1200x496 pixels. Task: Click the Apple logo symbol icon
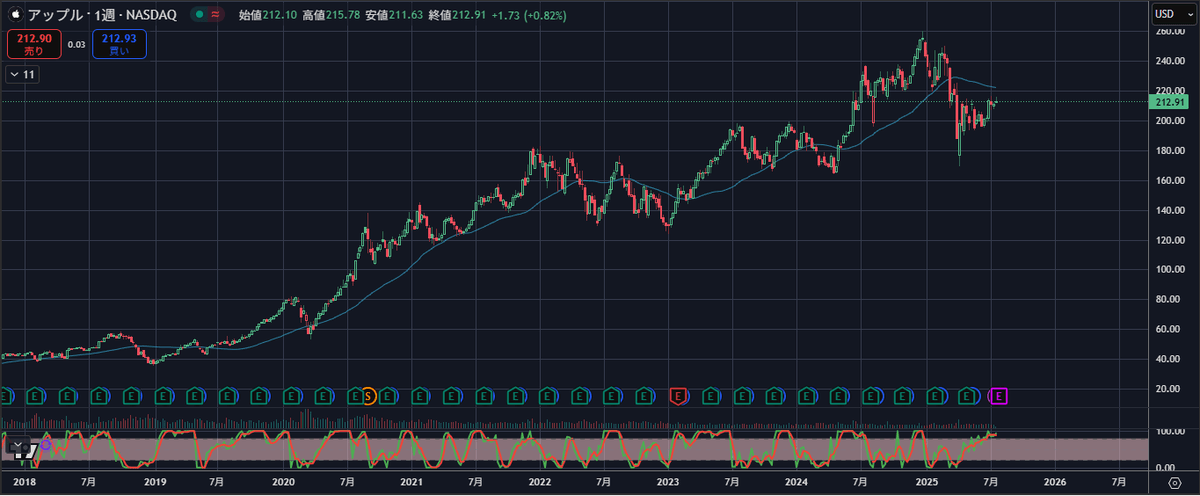click(16, 14)
